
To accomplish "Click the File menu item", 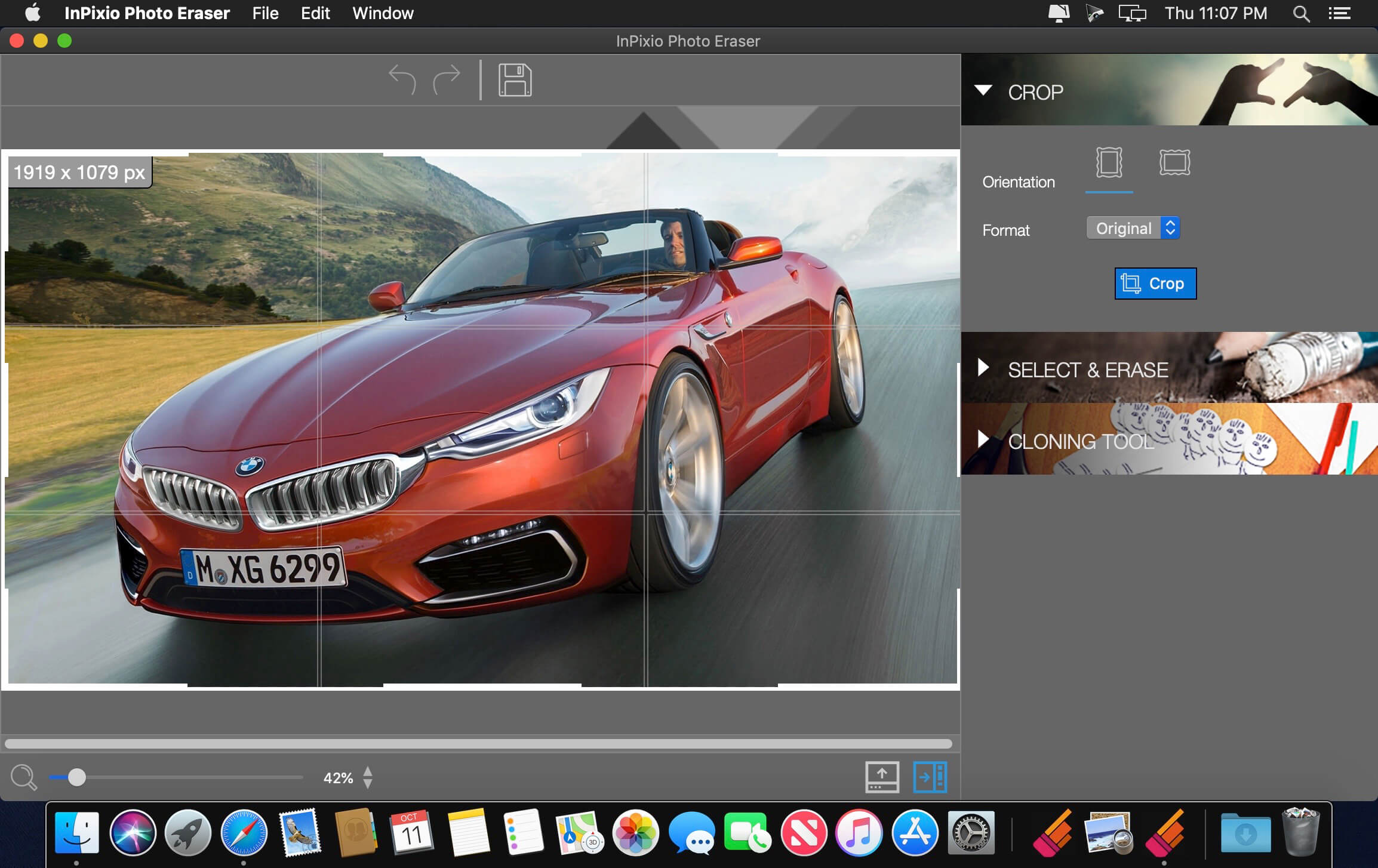I will pos(265,13).
